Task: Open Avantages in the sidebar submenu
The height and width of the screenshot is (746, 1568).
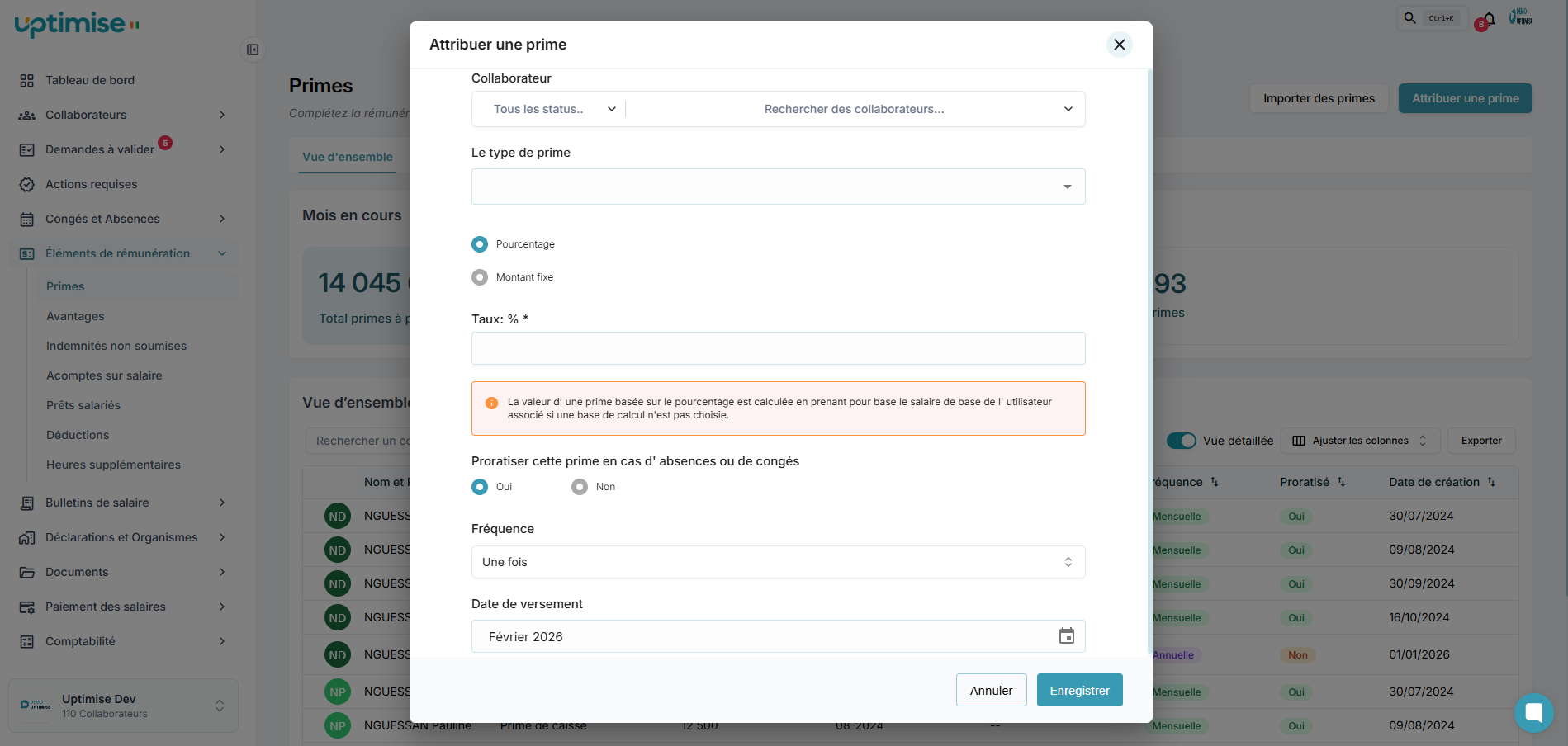Action: 75,316
